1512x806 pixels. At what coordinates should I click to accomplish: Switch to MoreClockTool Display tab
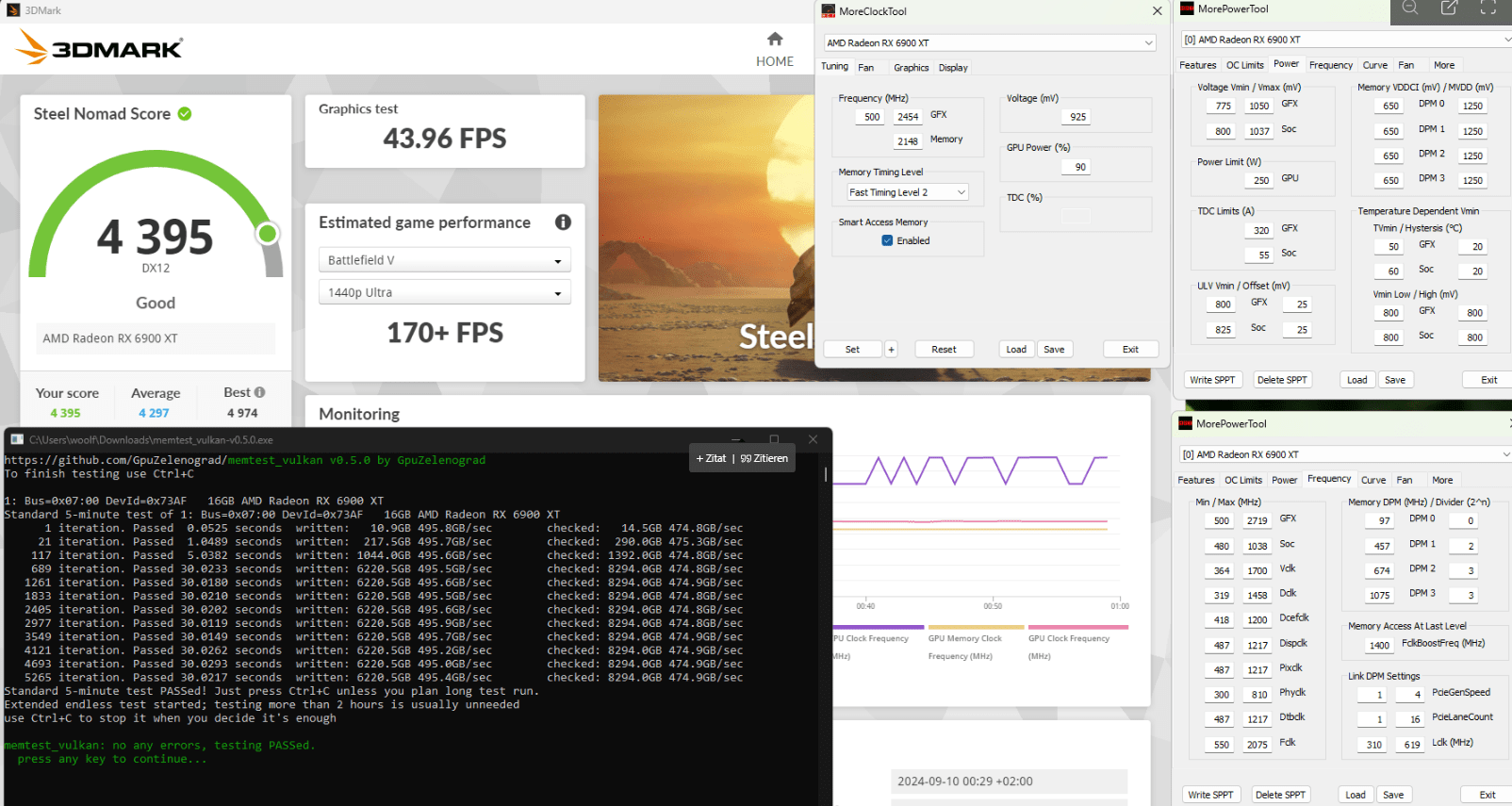coord(953,68)
